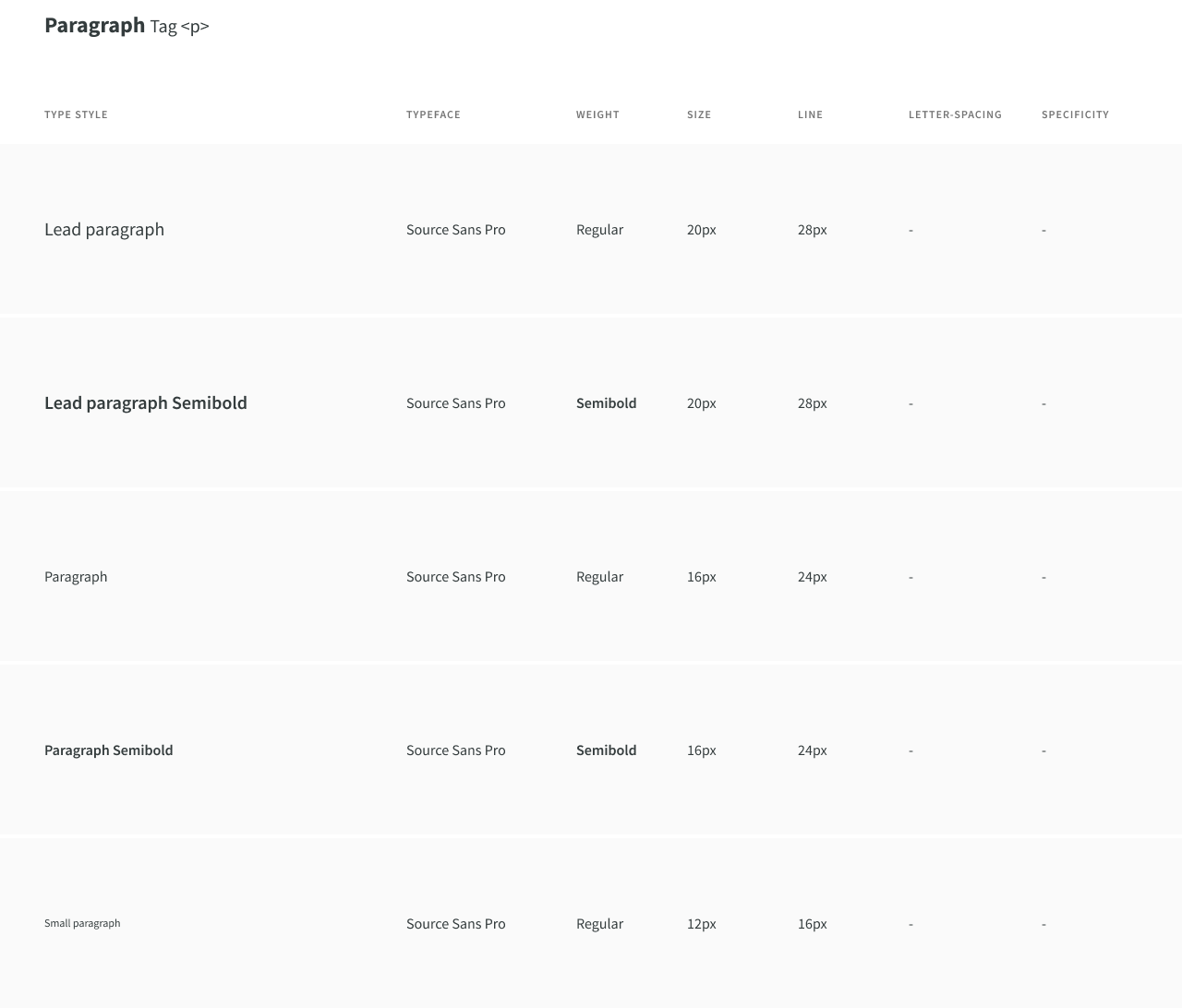Image resolution: width=1182 pixels, height=1008 pixels.
Task: Click 'Source Sans Pro' in Small paragraph row
Action: [456, 924]
